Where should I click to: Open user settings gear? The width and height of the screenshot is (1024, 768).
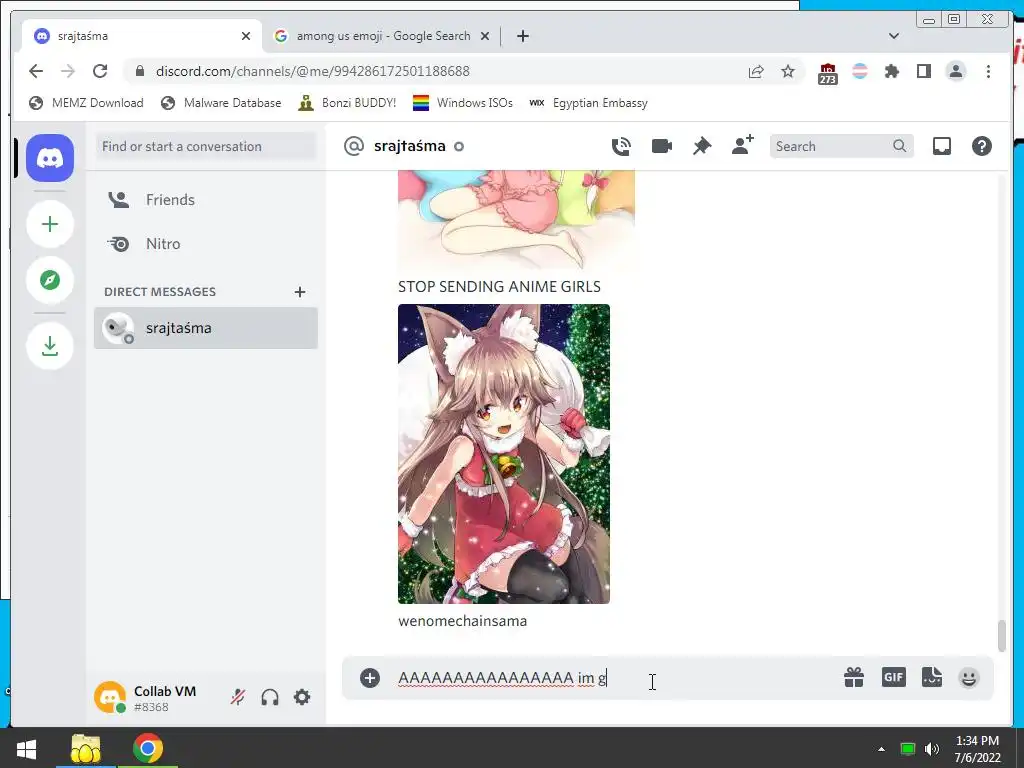point(302,697)
